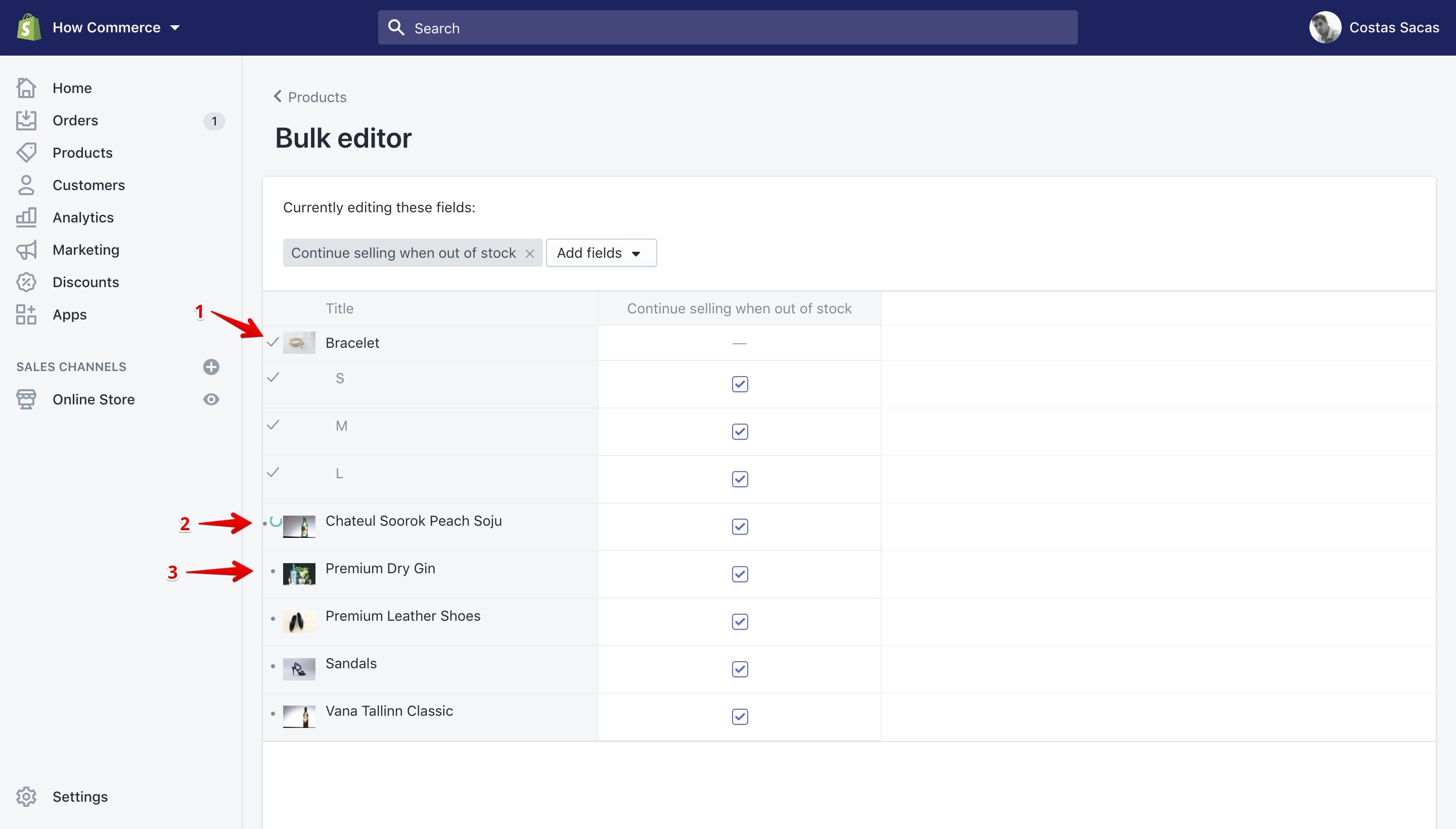The image size is (1456, 829).
Task: Go to Home in sidebar
Action: pos(72,88)
